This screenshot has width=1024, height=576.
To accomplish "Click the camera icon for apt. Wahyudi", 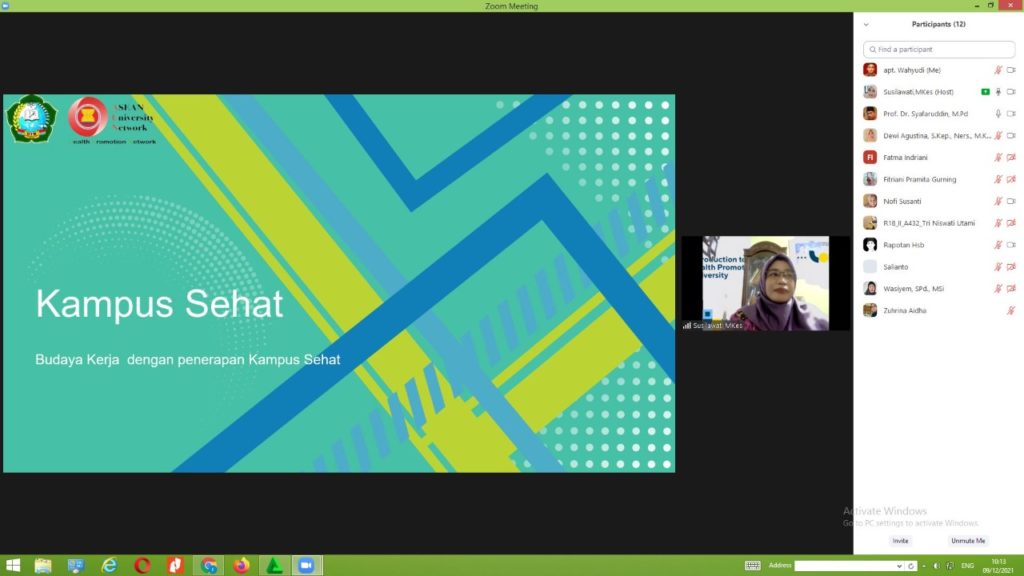I will tap(1011, 70).
